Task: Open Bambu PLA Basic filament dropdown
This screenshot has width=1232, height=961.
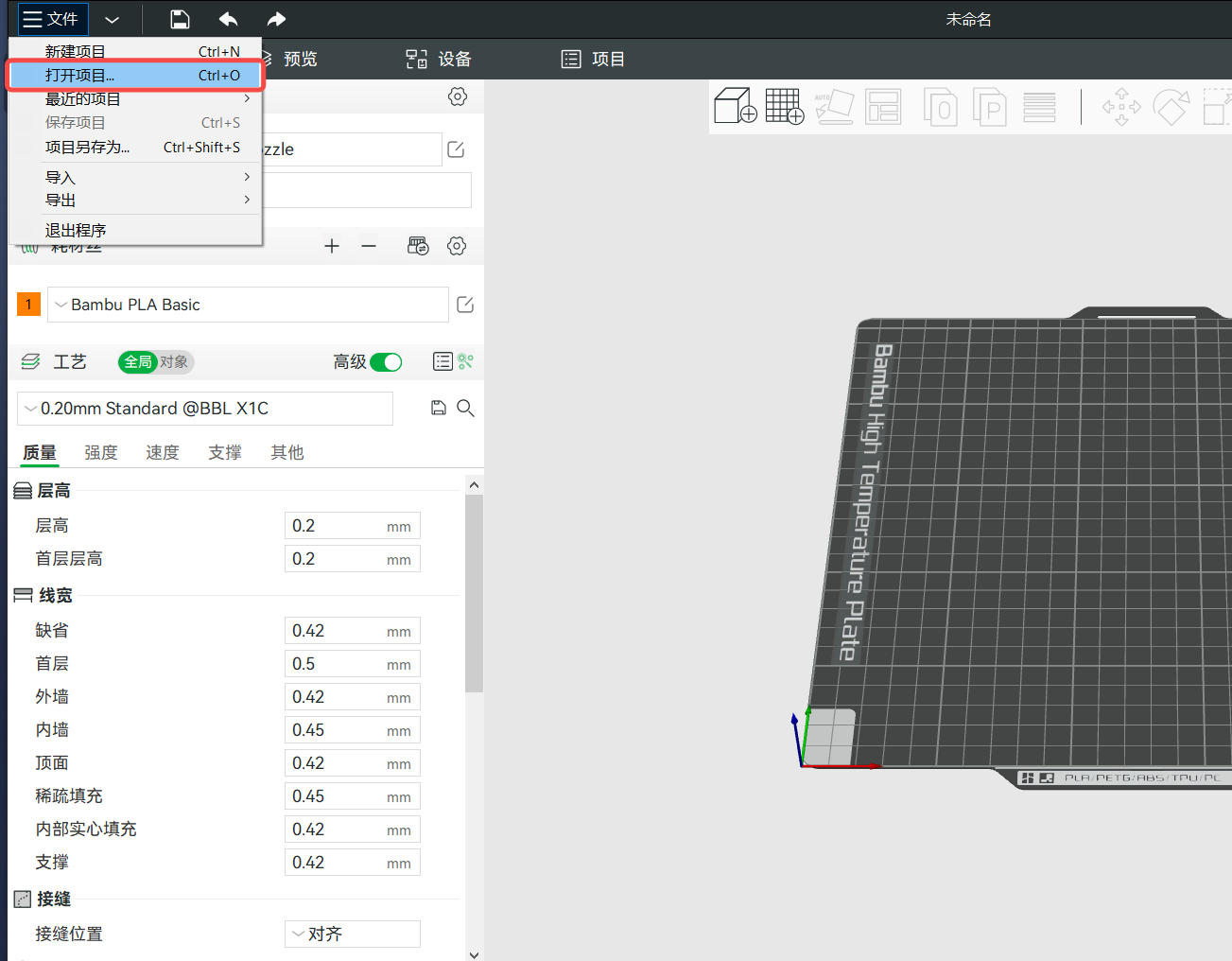Action: click(248, 305)
